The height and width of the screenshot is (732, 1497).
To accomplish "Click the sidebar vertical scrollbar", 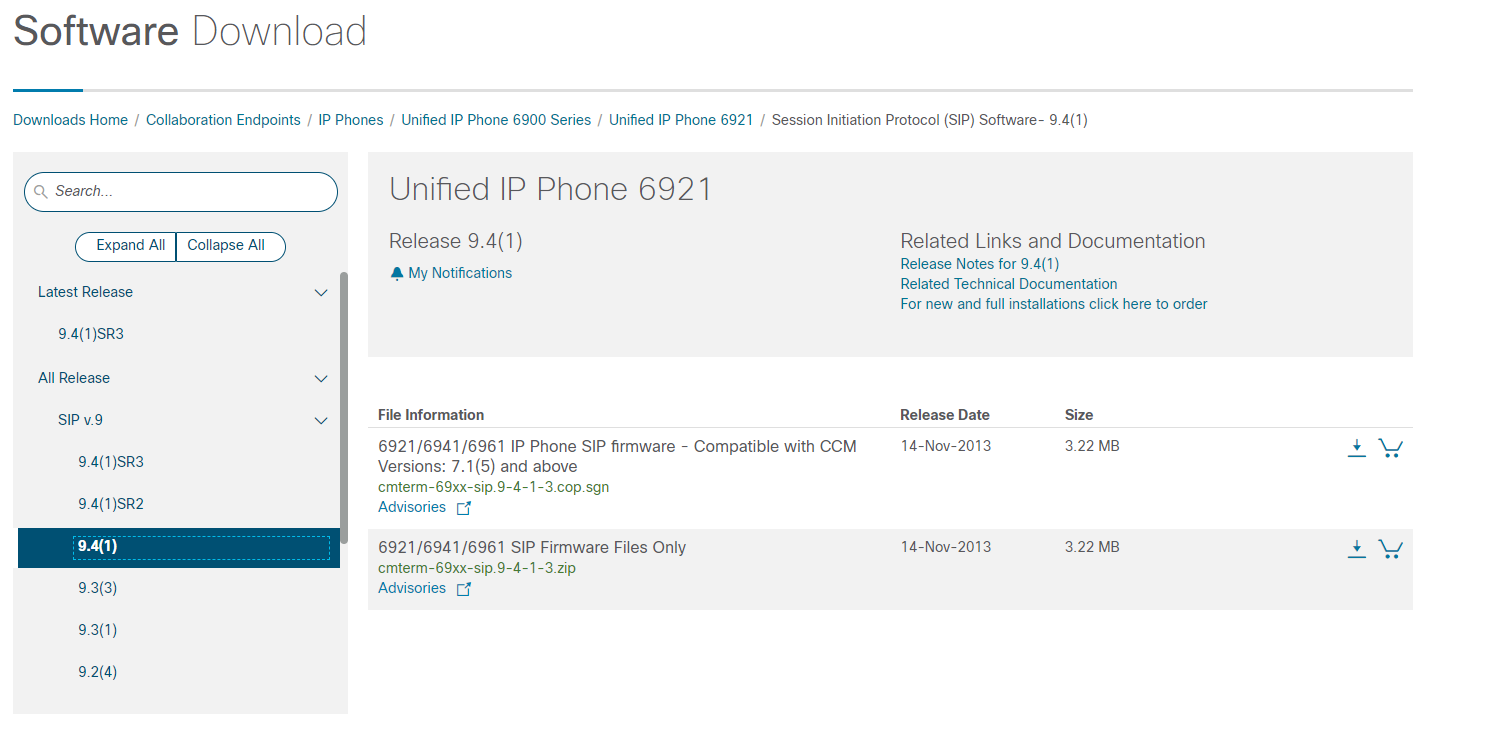I will tap(345, 407).
